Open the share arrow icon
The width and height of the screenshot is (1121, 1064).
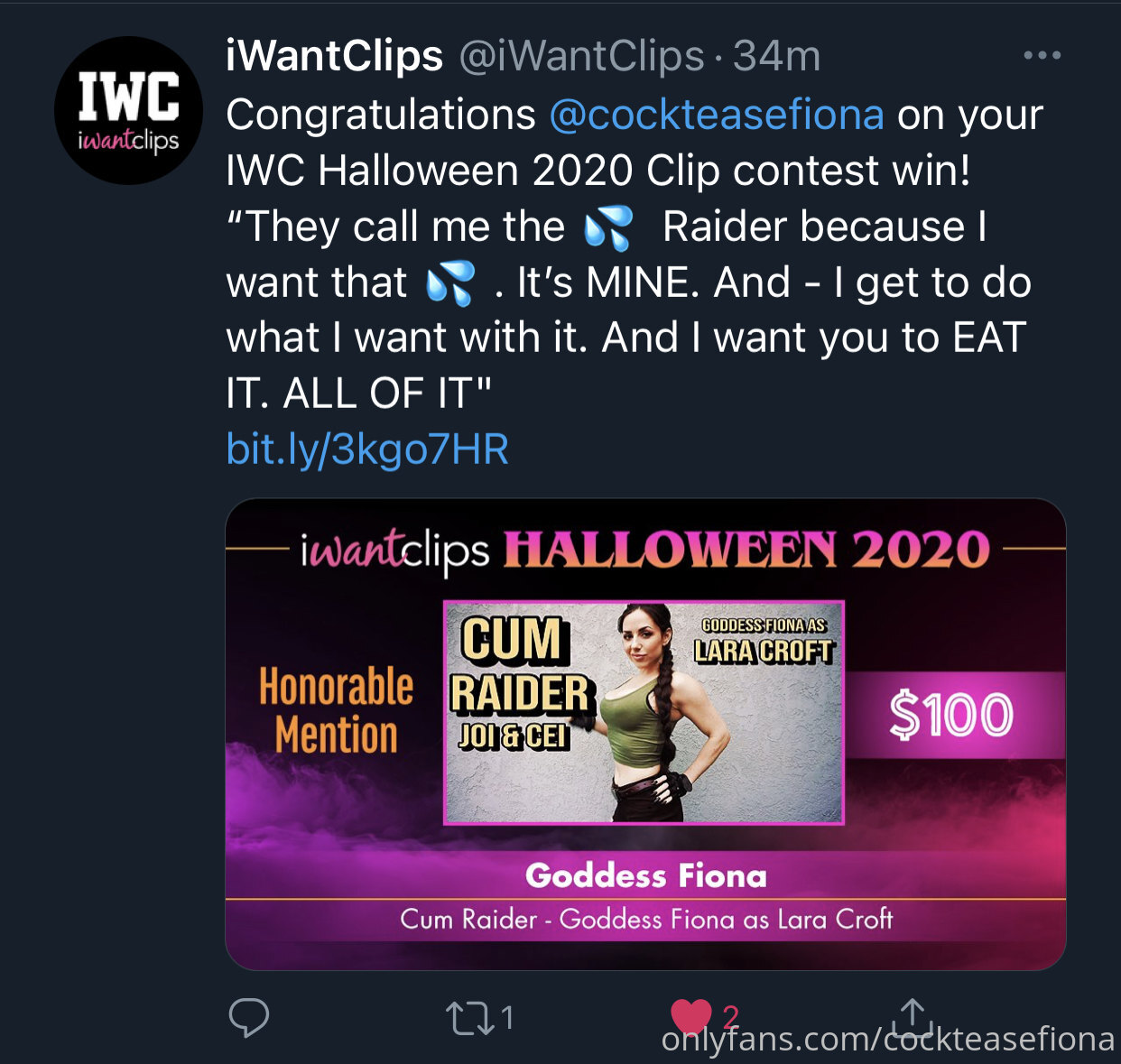pos(913,1016)
